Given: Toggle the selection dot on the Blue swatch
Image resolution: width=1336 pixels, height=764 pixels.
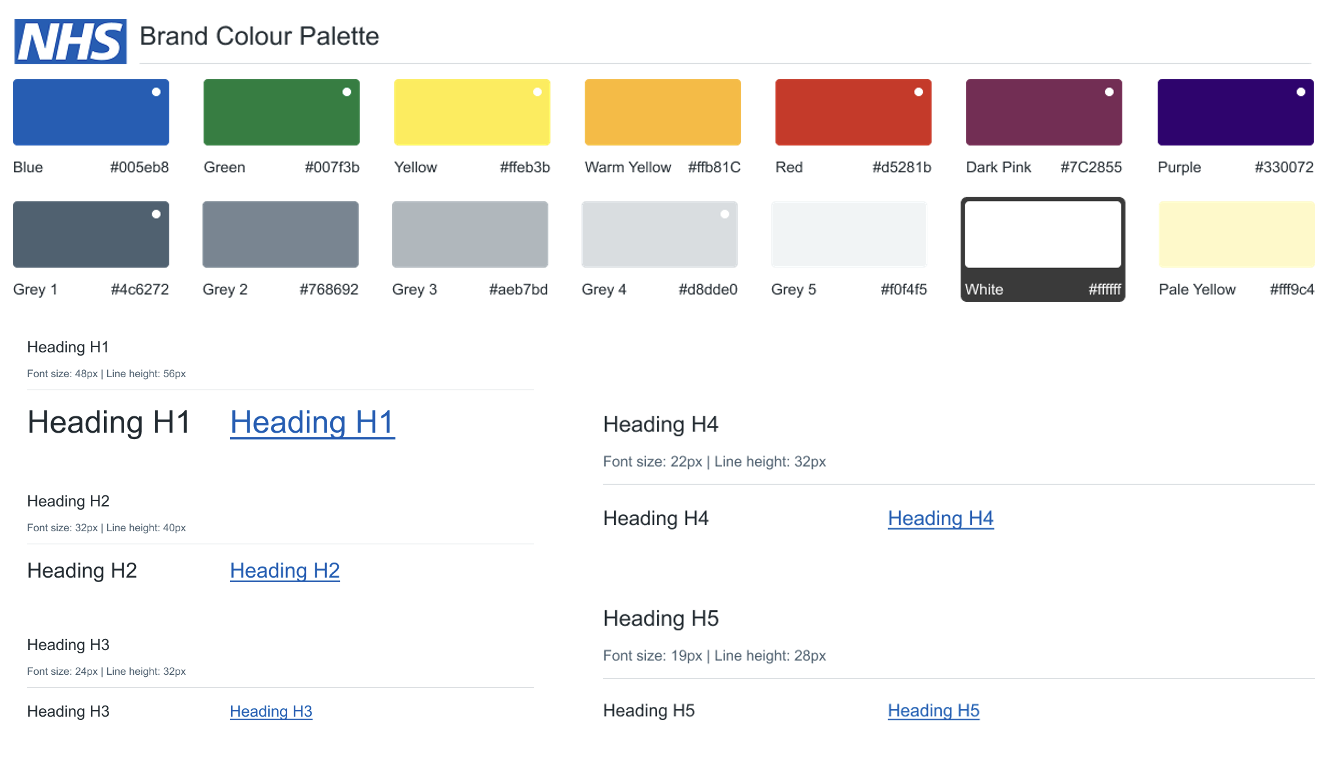Looking at the screenshot, I should tap(156, 91).
